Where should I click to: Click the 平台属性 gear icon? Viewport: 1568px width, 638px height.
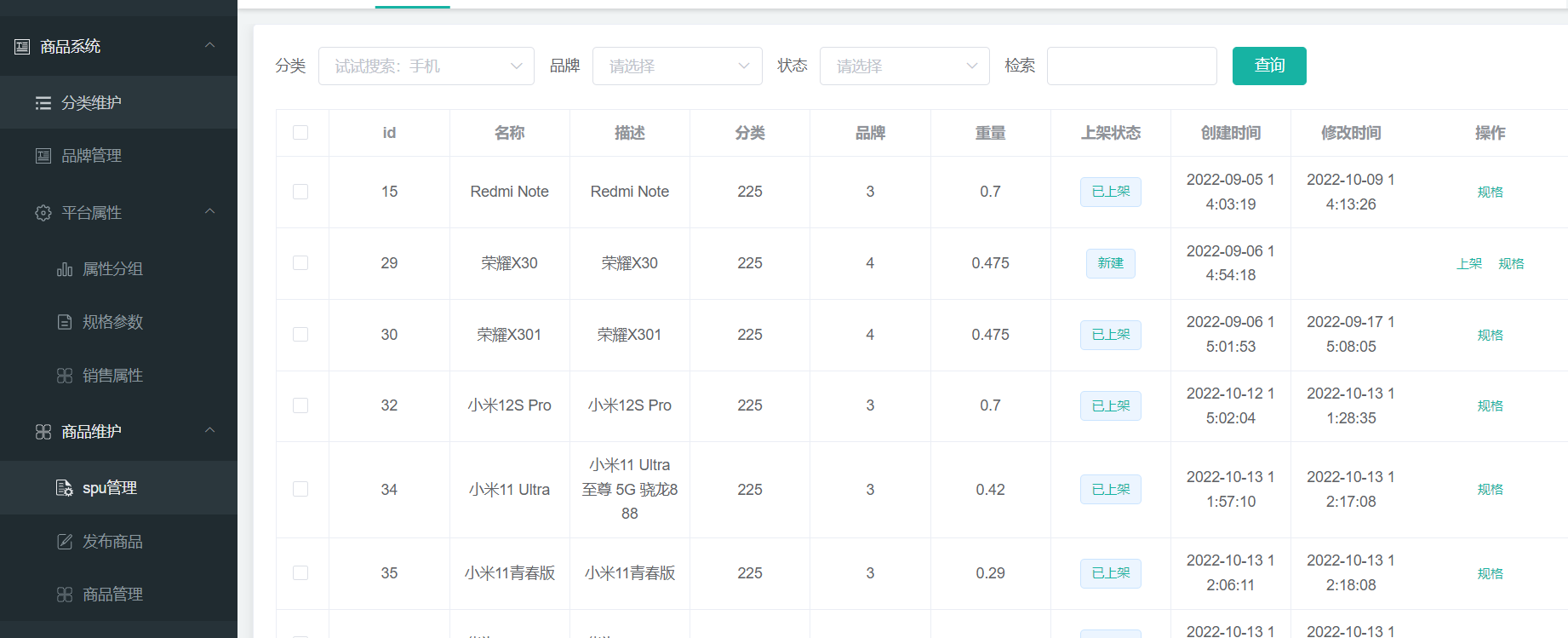click(x=43, y=213)
